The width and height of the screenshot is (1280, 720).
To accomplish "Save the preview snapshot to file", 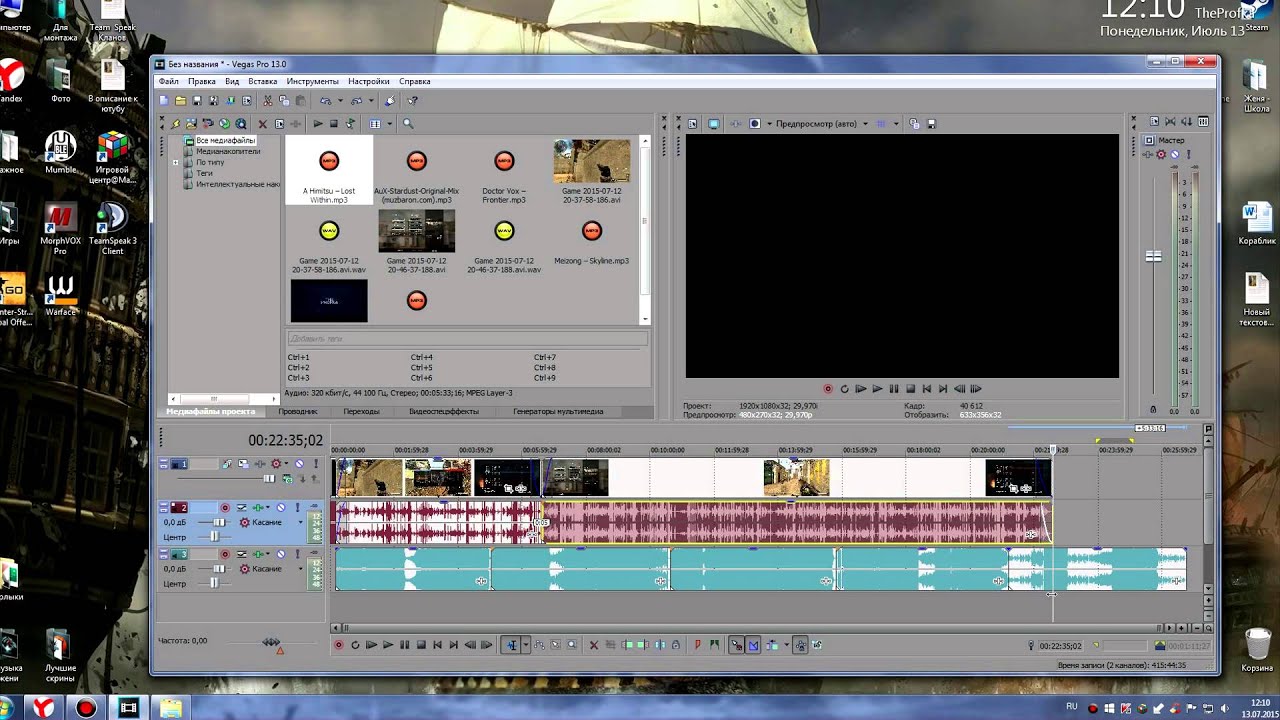I will [931, 124].
